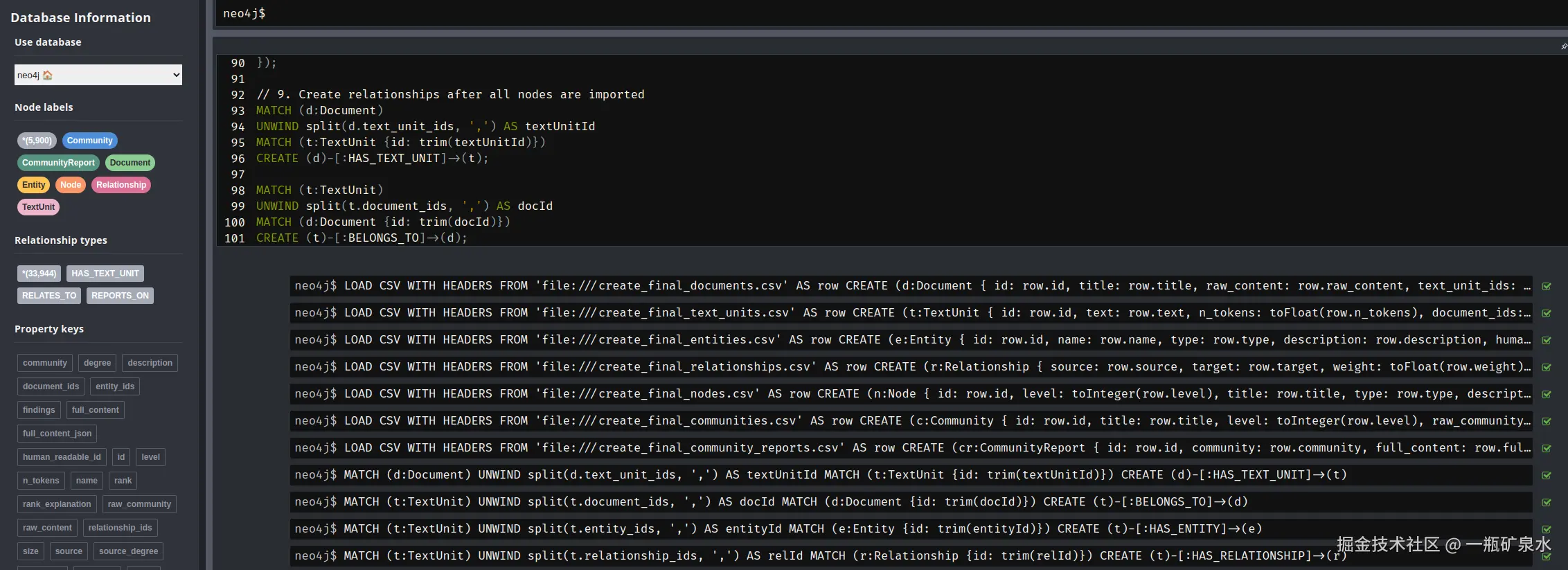Open the HAS_ENTITY MATCH statement row
1568x570 pixels.
[911, 529]
